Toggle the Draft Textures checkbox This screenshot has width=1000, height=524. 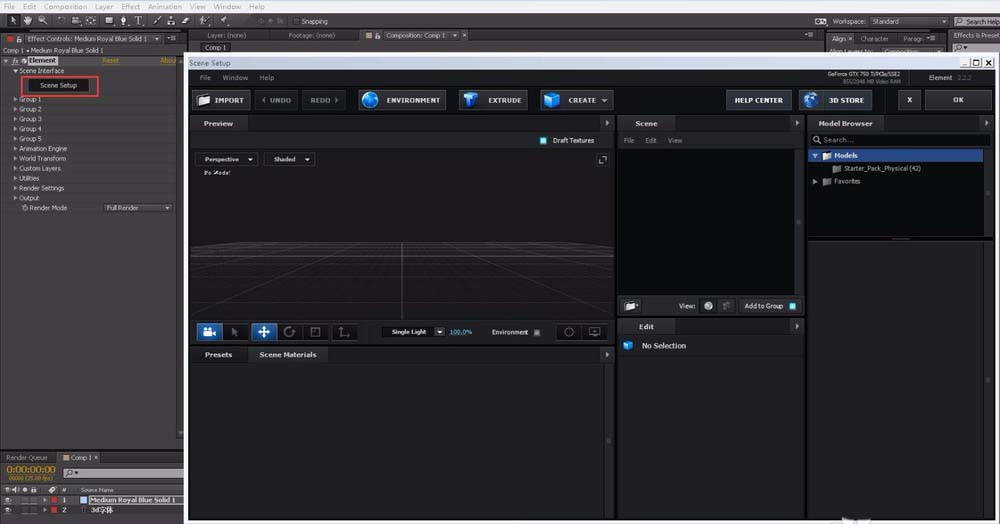(543, 140)
